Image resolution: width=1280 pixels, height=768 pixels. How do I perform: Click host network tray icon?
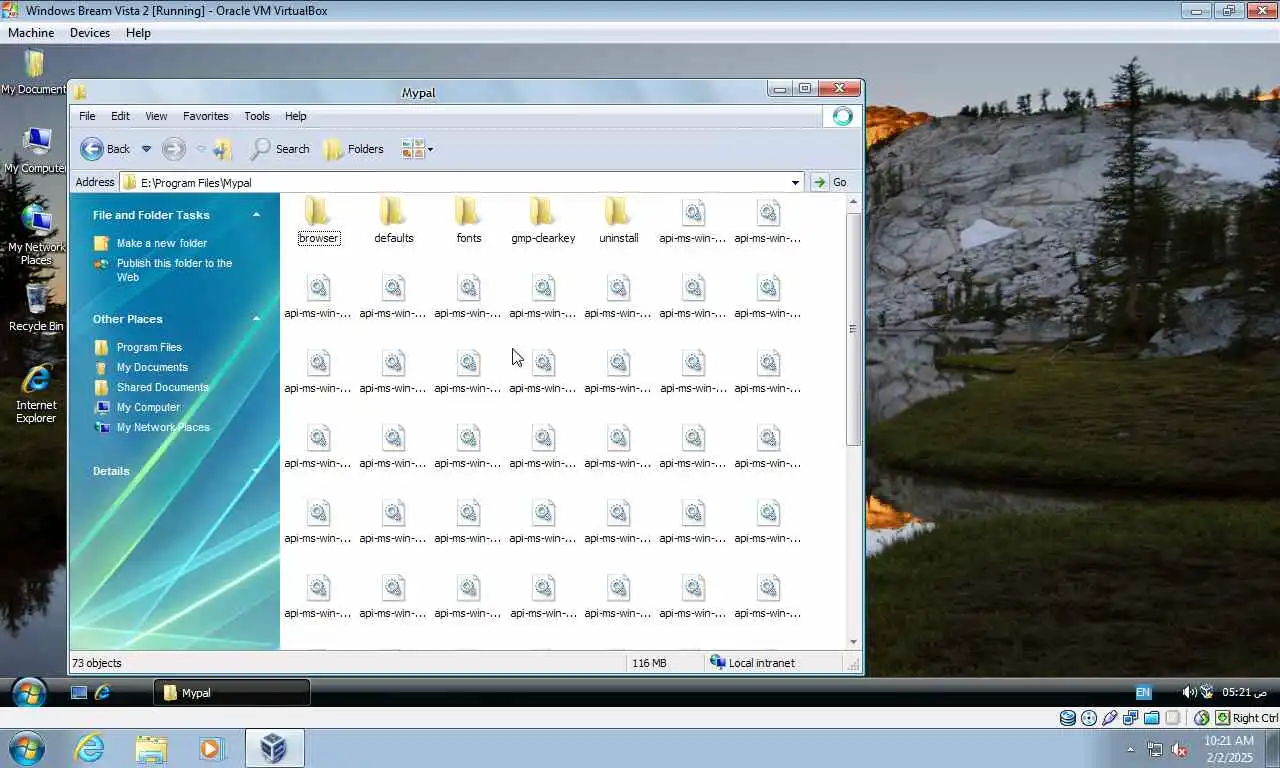click(1155, 749)
